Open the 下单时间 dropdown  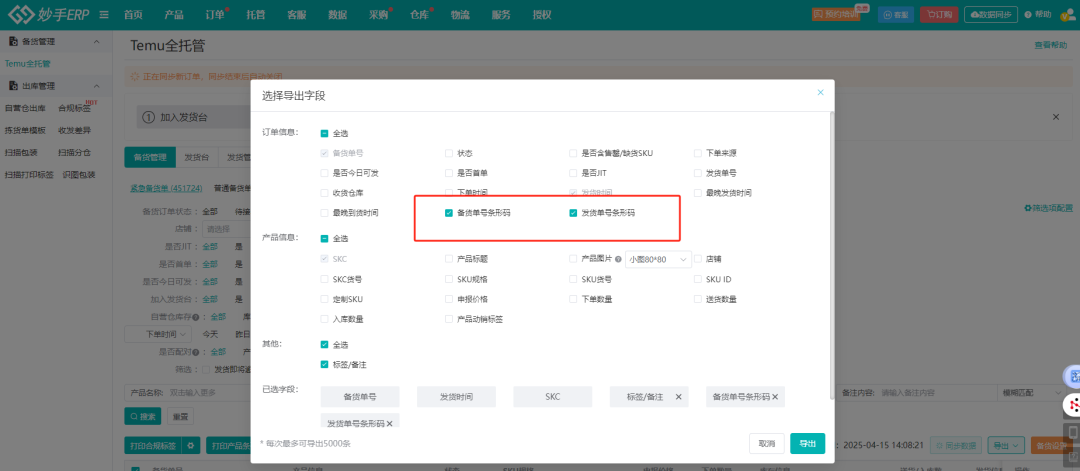pyautogui.click(x=158, y=334)
